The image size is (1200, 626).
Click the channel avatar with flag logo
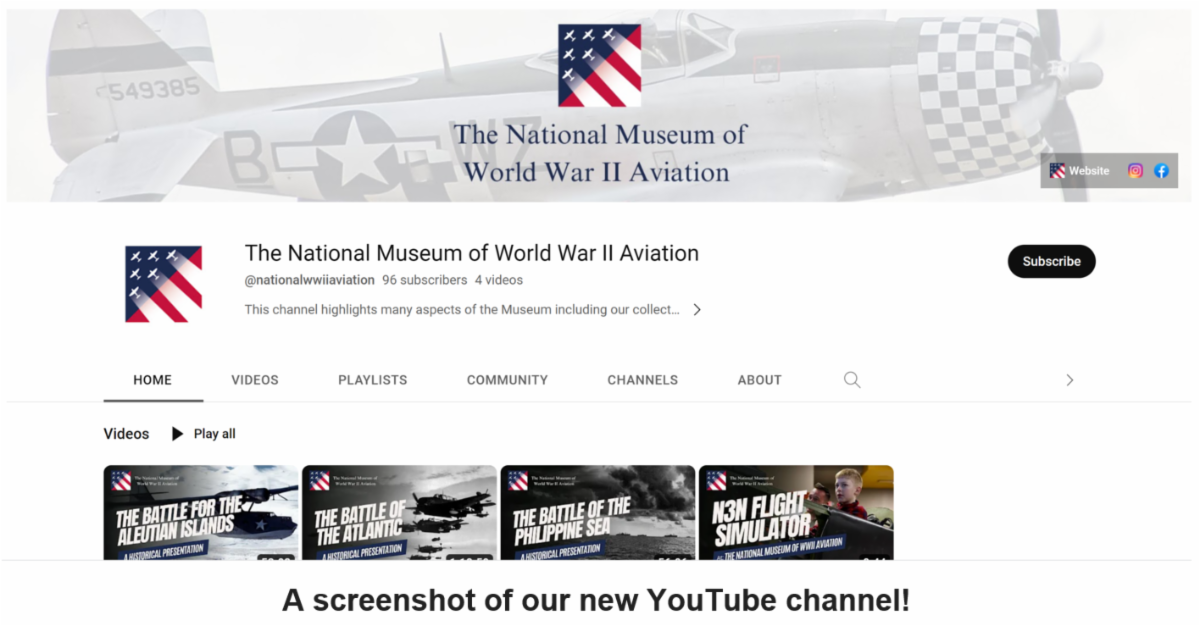pos(164,284)
